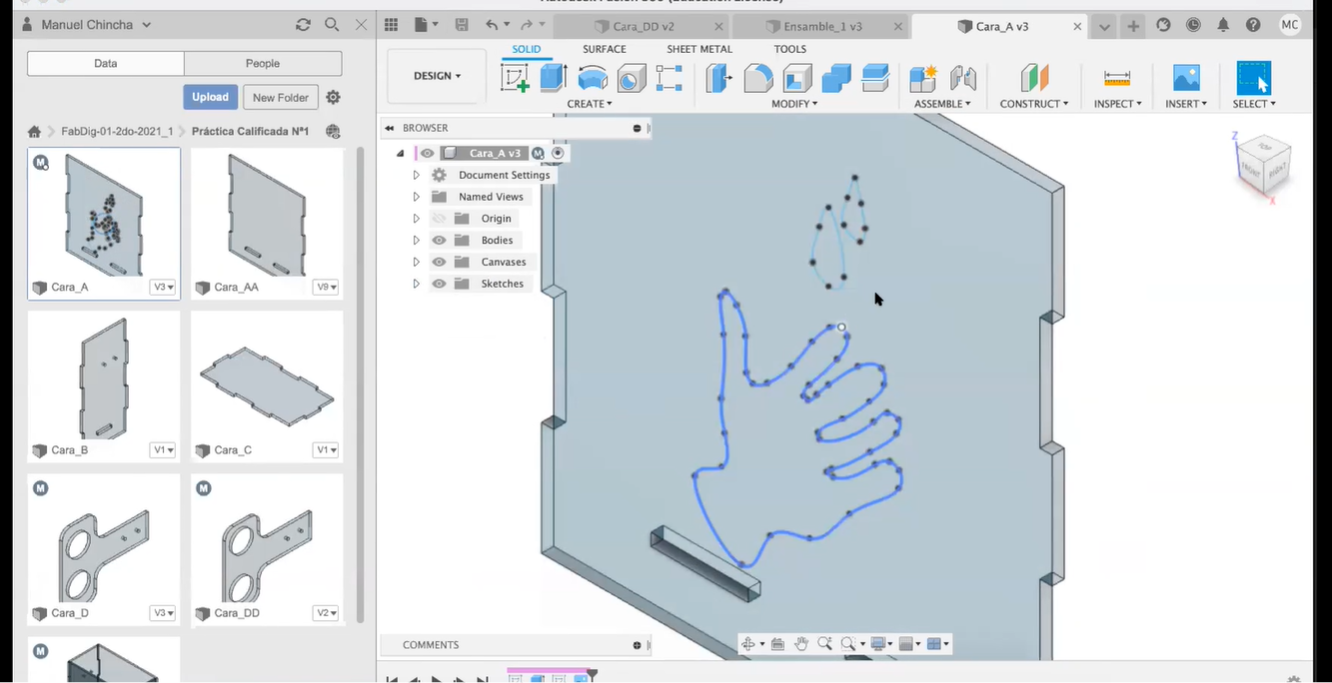1332x683 pixels.
Task: Expand the Named Views node
Action: click(x=416, y=197)
